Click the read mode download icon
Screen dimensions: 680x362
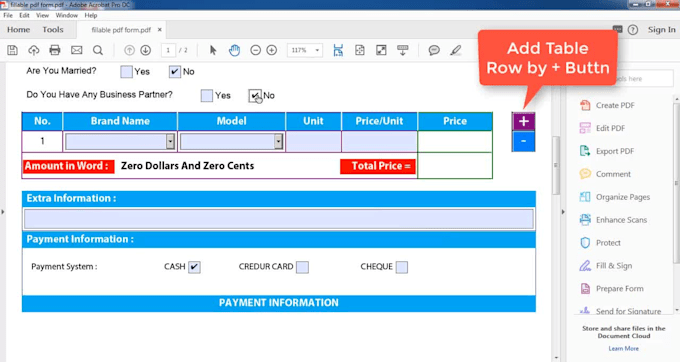tap(402, 50)
